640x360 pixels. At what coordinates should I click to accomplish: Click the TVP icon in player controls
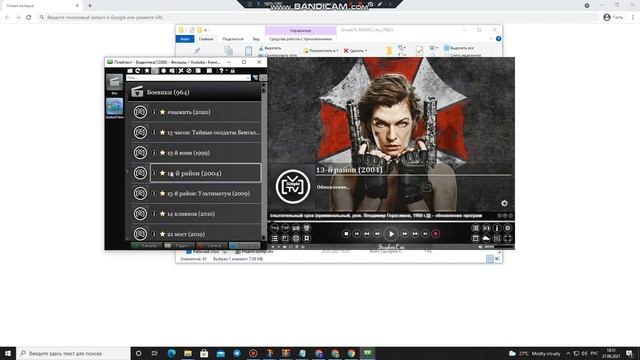[285, 228]
